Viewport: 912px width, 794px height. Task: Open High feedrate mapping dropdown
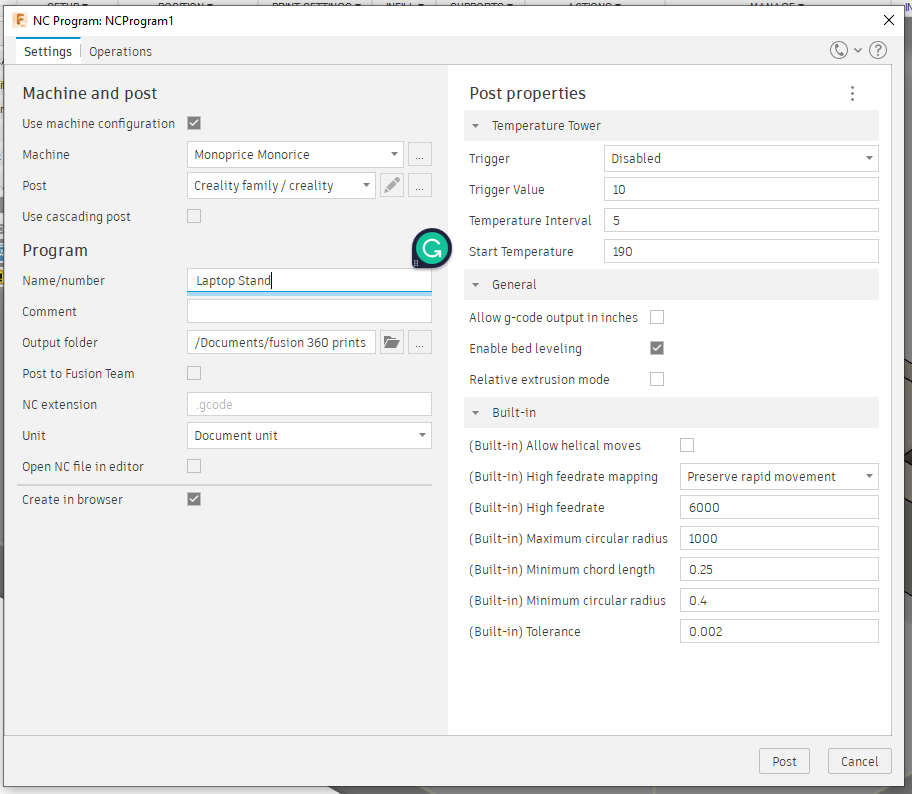point(779,476)
